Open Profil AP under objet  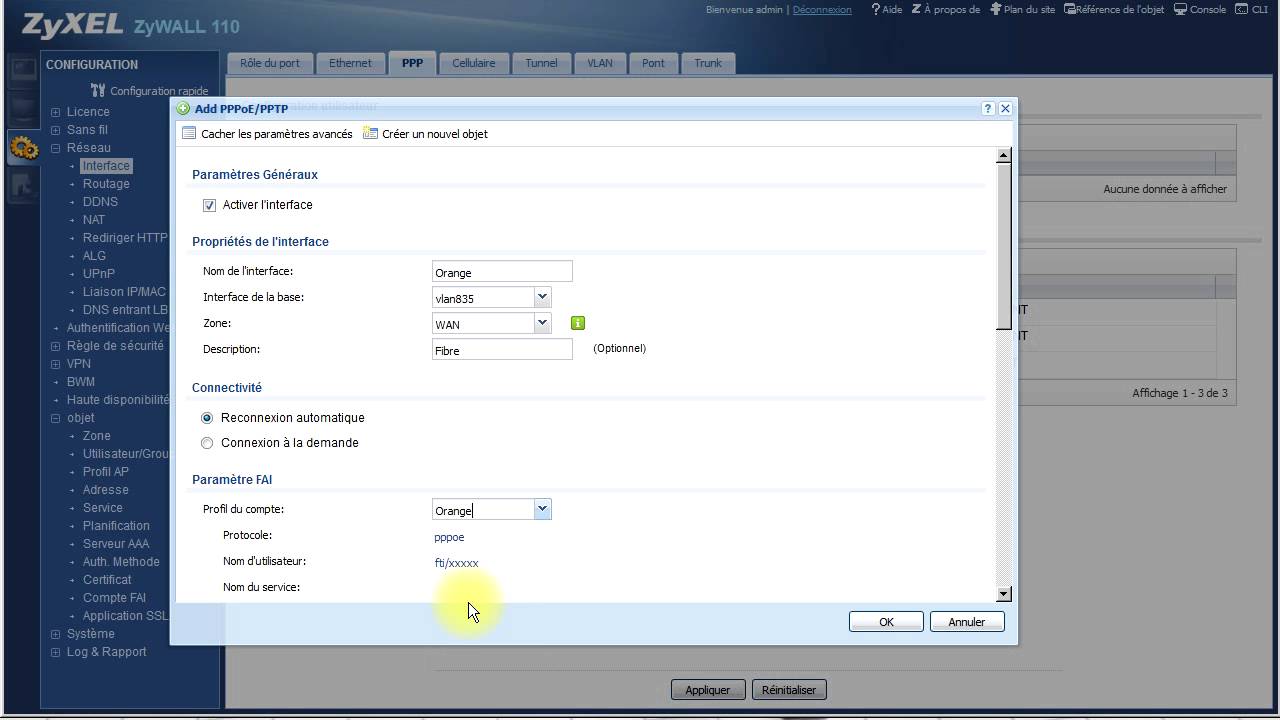pos(106,472)
